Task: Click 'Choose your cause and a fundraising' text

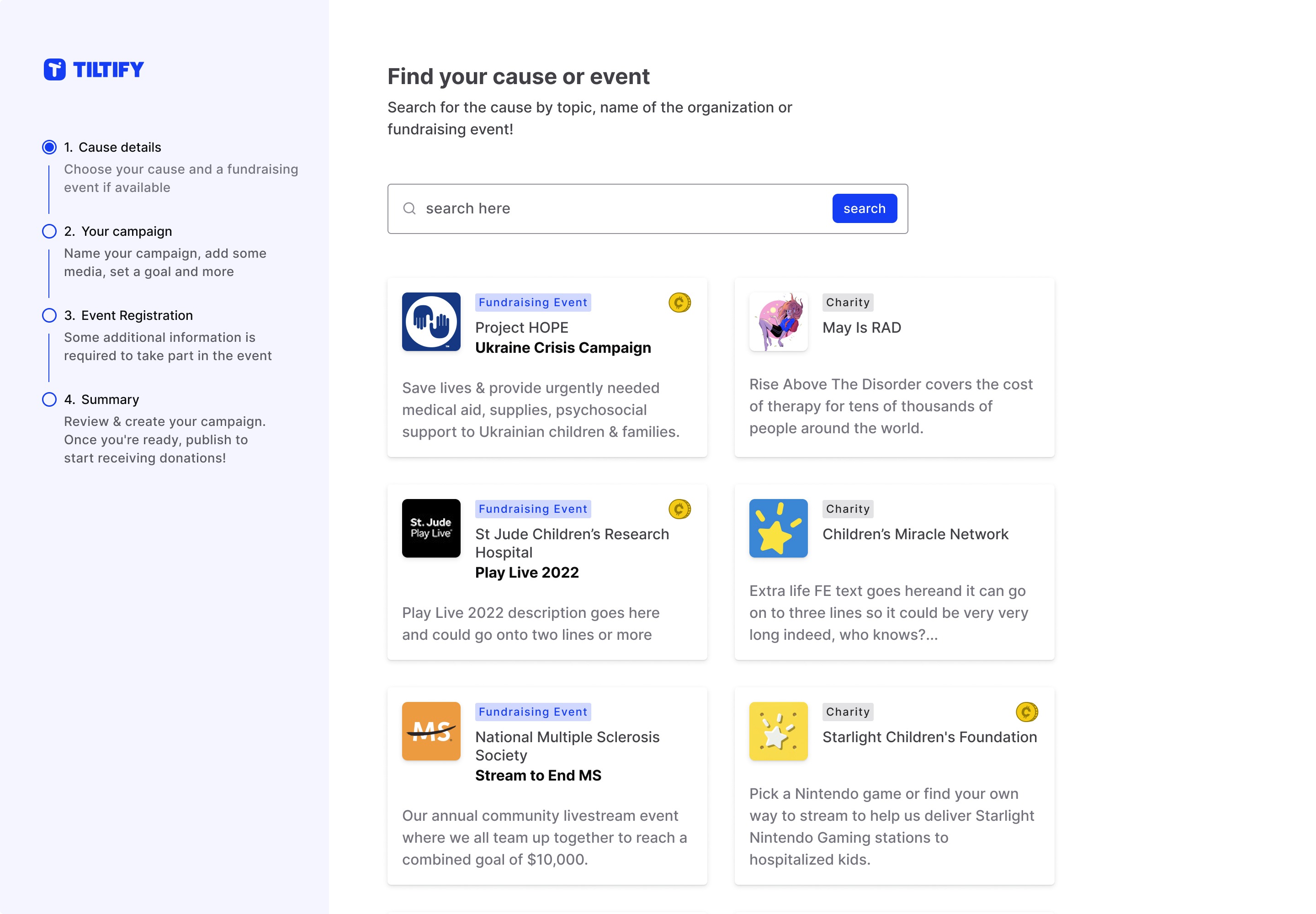Action: tap(181, 179)
